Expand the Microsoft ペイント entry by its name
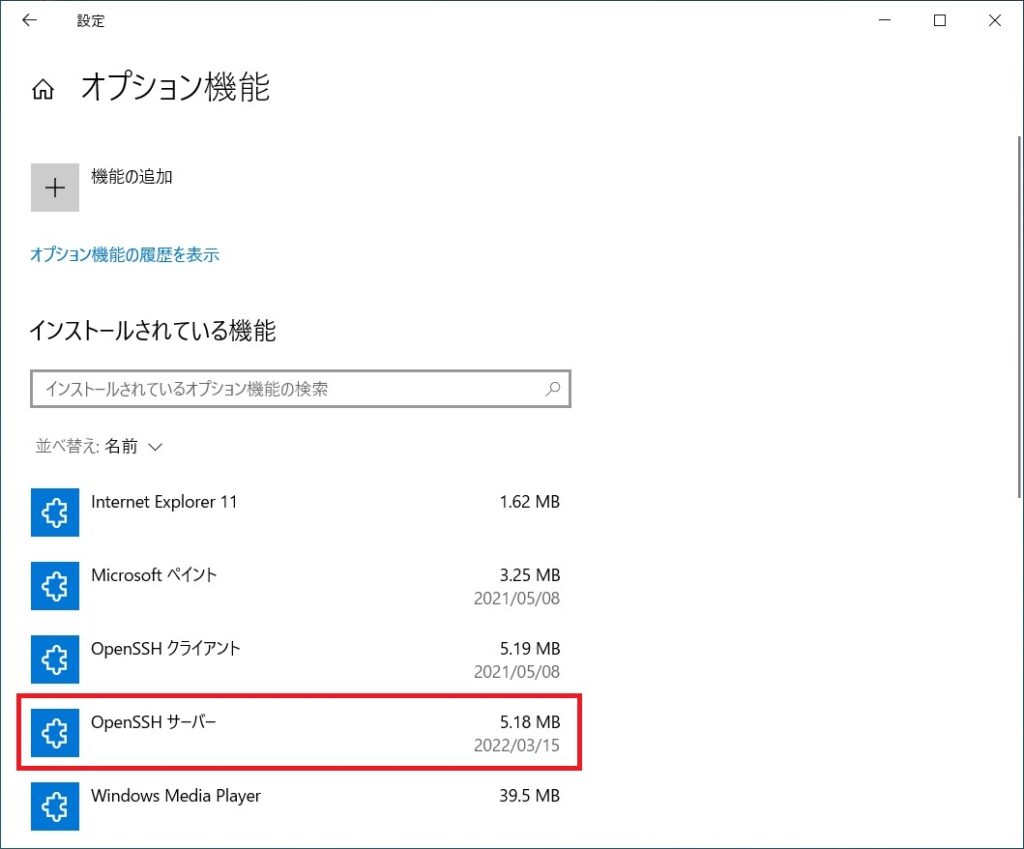The width and height of the screenshot is (1024, 849). tap(154, 575)
